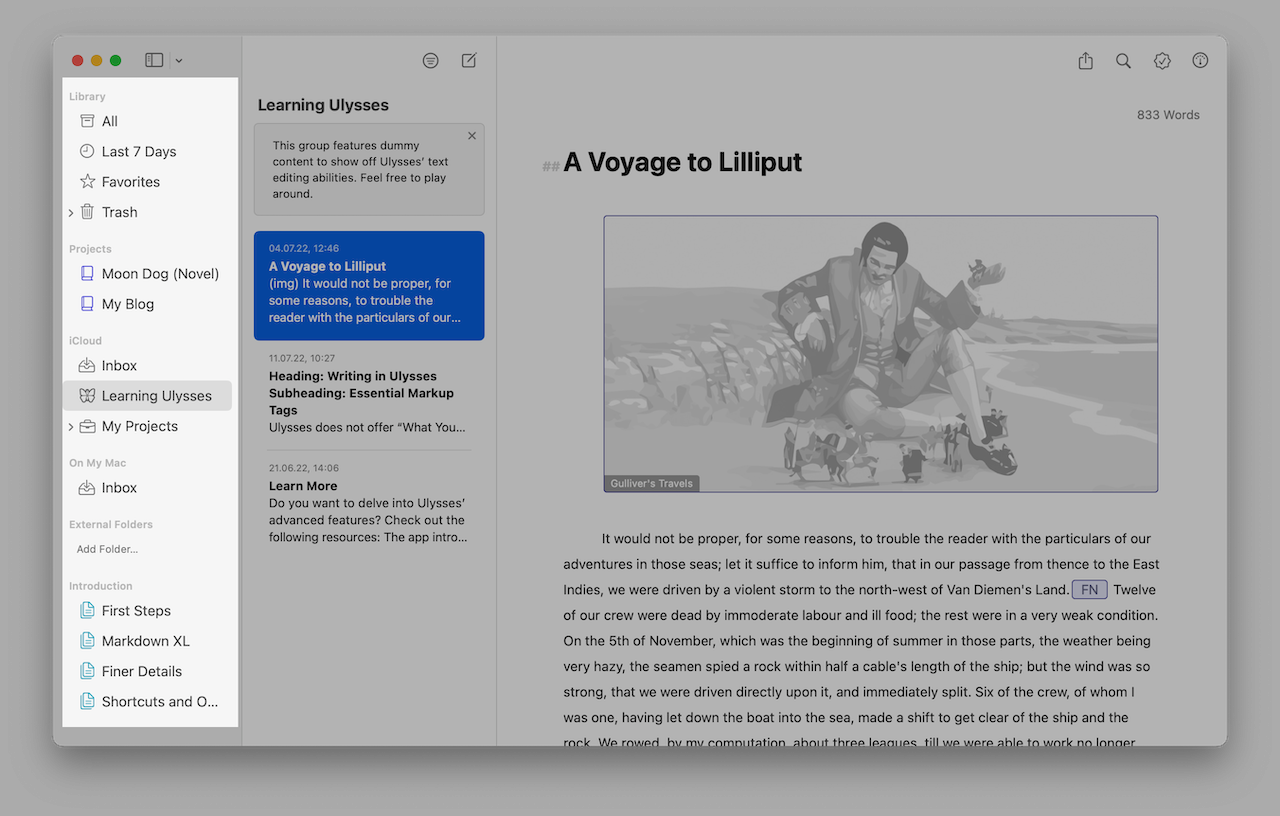Viewport: 1280px width, 816px height.
Task: Click the star icon beside Favorites
Action: tap(87, 182)
